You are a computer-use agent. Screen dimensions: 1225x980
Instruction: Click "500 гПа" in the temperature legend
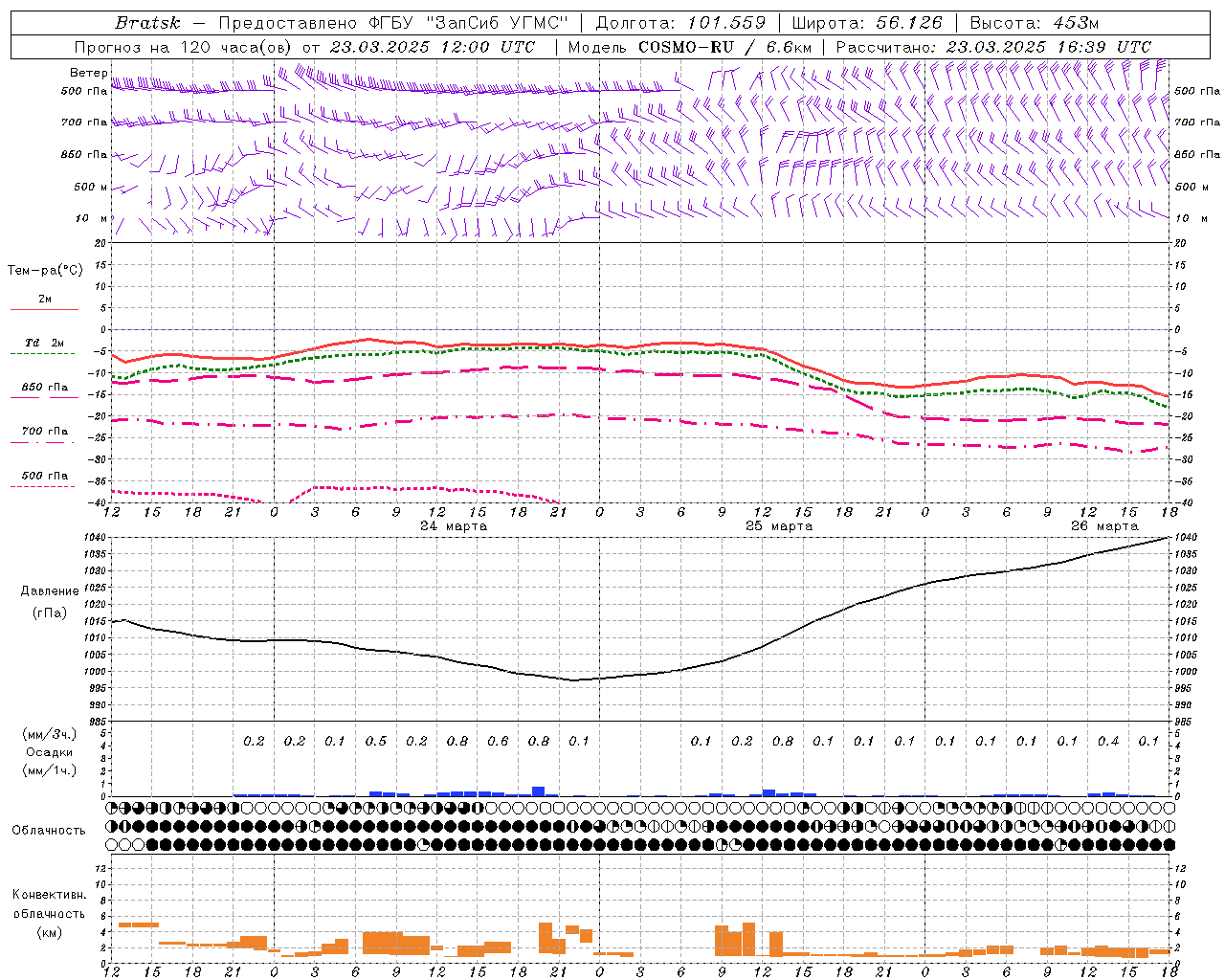(x=44, y=476)
